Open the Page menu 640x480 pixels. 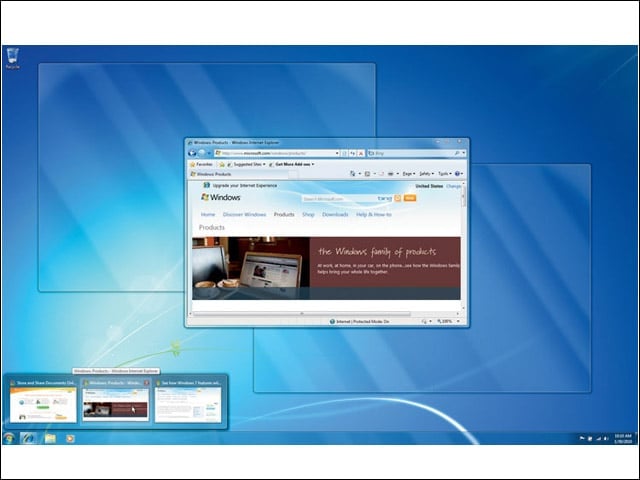pyautogui.click(x=409, y=174)
